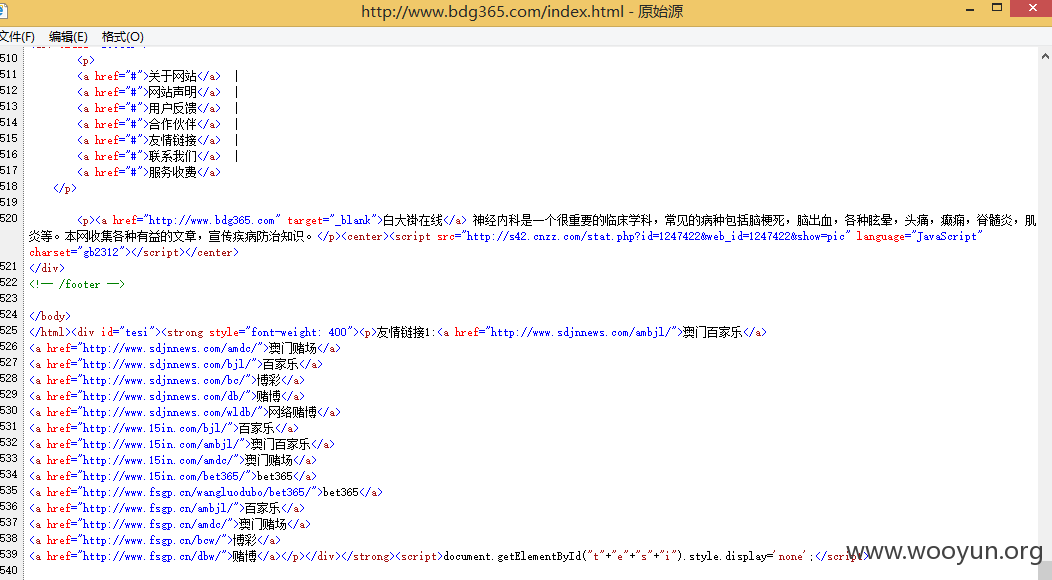Click the text 用户反馈 on line 513

pos(172,109)
